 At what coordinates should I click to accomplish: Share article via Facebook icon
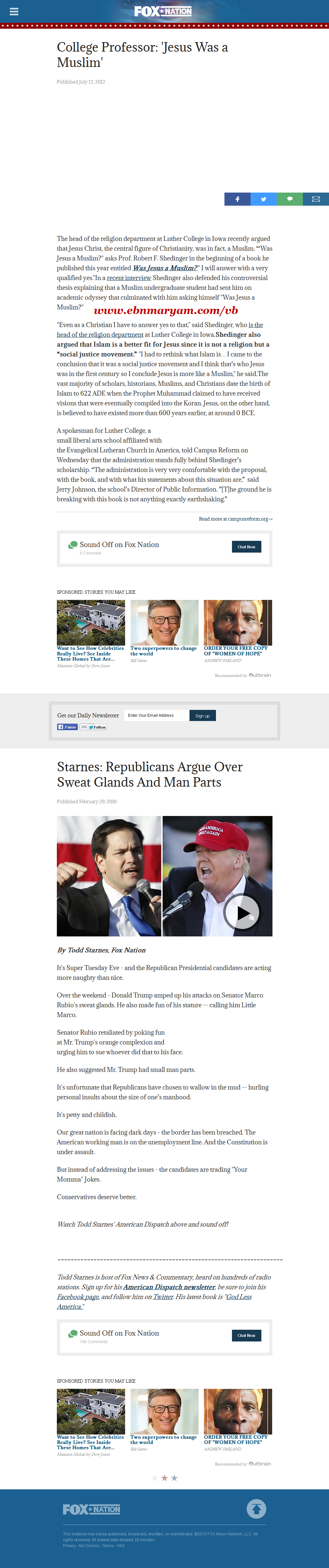tap(238, 199)
